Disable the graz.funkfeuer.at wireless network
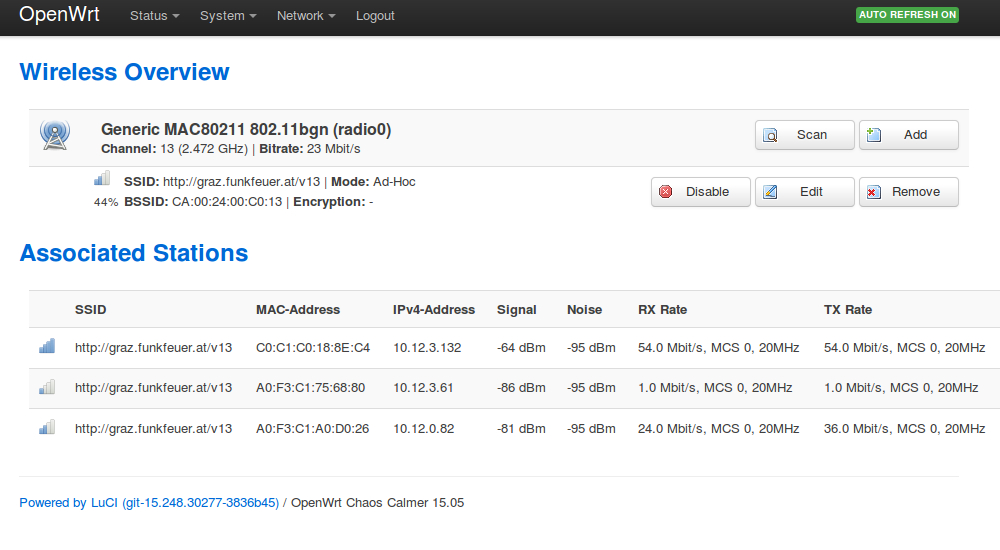This screenshot has width=1000, height=550. coord(700,192)
